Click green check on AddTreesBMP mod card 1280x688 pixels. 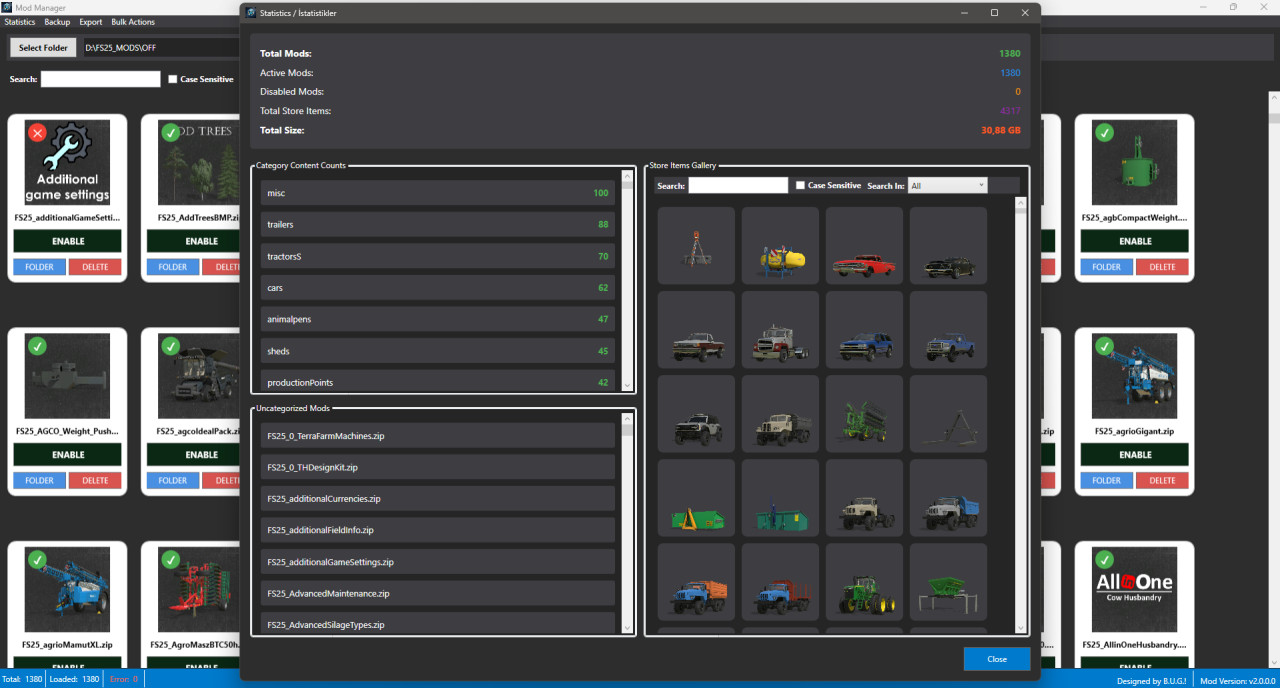170,132
